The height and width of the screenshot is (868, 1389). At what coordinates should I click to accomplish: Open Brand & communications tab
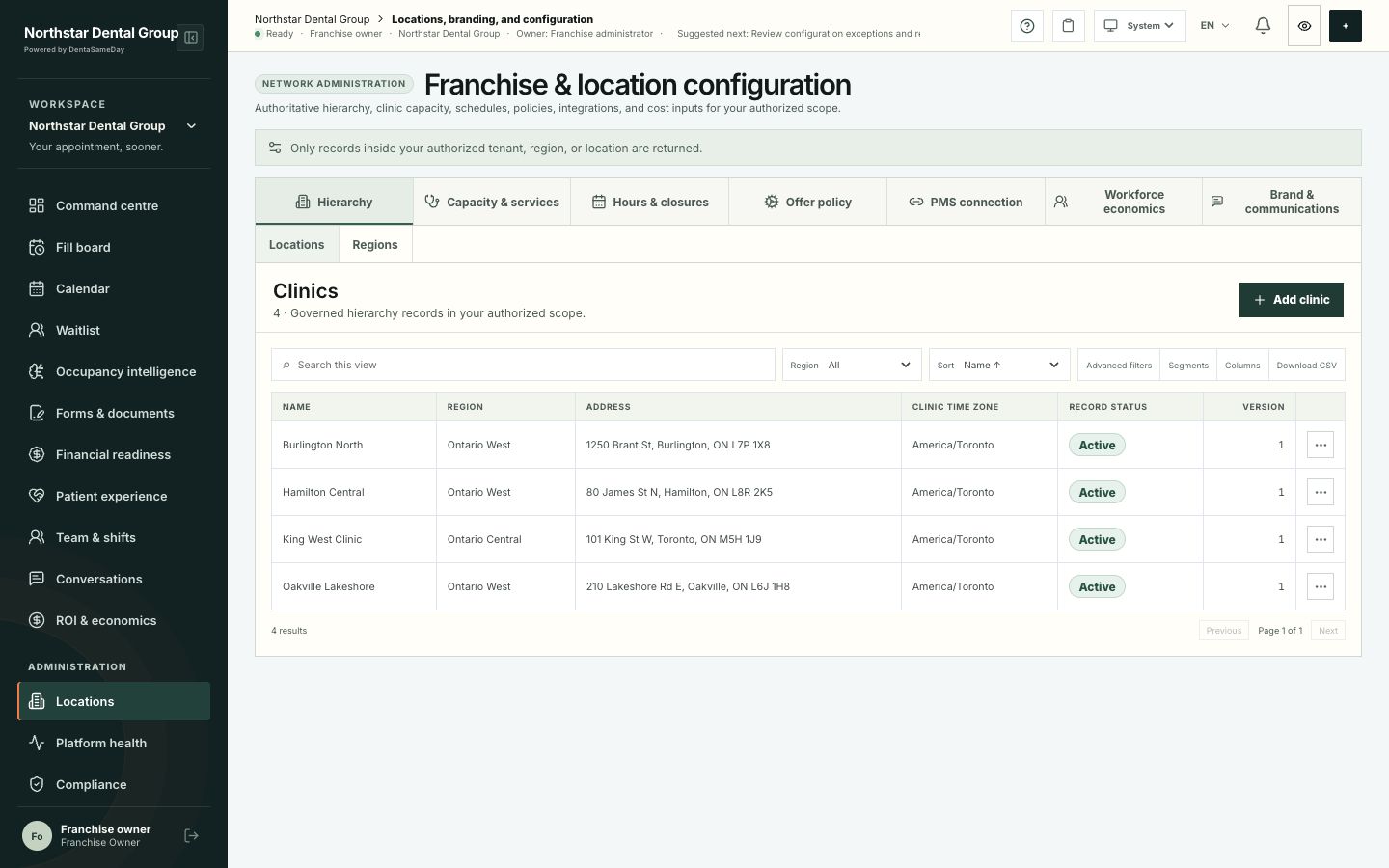1282,202
